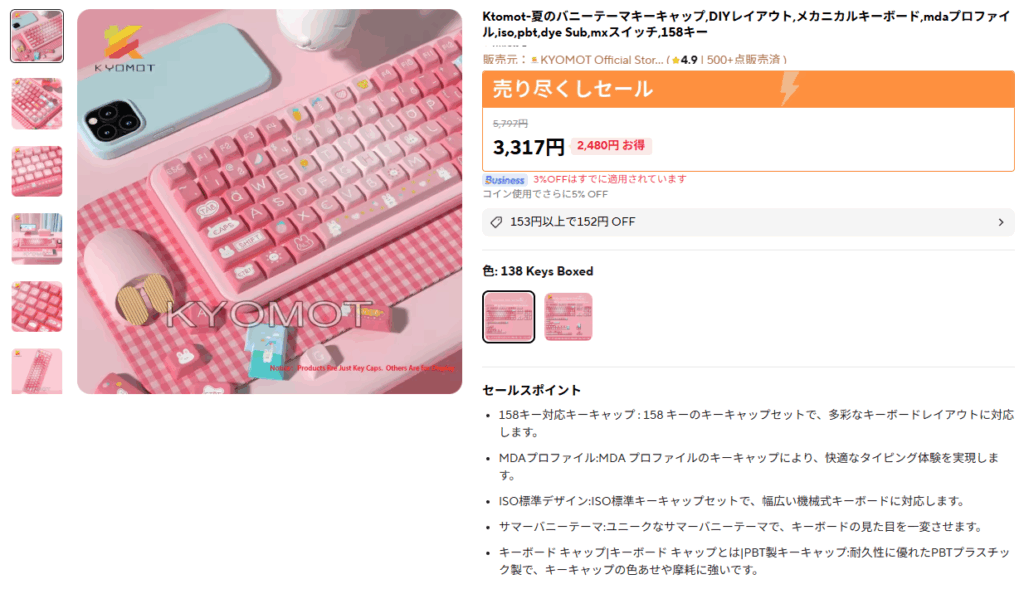Open the 153円以上で152円 OFF coupon row
The image size is (1024, 589).
748,222
